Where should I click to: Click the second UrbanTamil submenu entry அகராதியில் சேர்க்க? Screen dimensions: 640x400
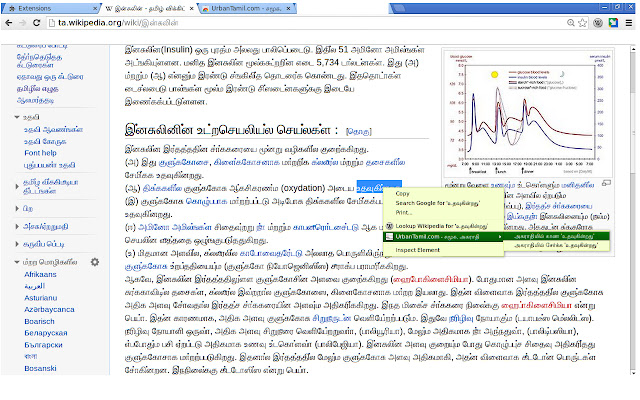[x=556, y=245]
